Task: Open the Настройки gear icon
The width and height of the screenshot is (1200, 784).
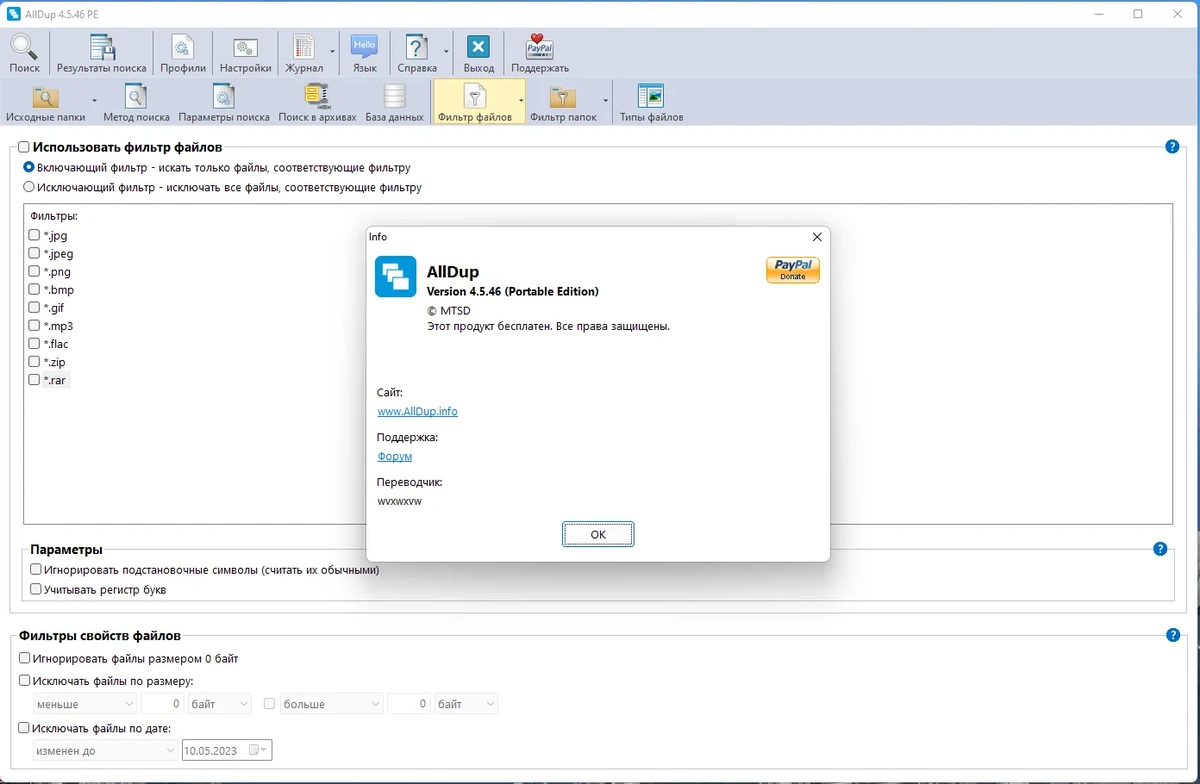Action: click(x=245, y=53)
